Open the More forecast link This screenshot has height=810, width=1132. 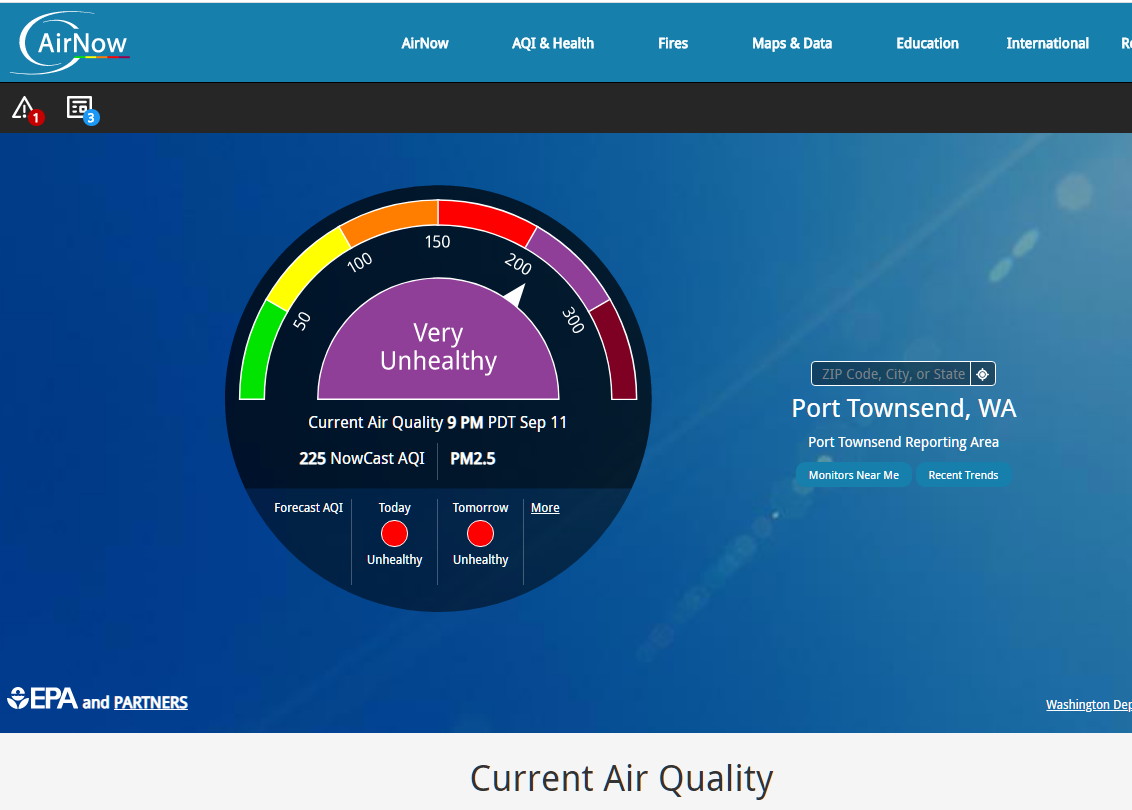point(545,508)
